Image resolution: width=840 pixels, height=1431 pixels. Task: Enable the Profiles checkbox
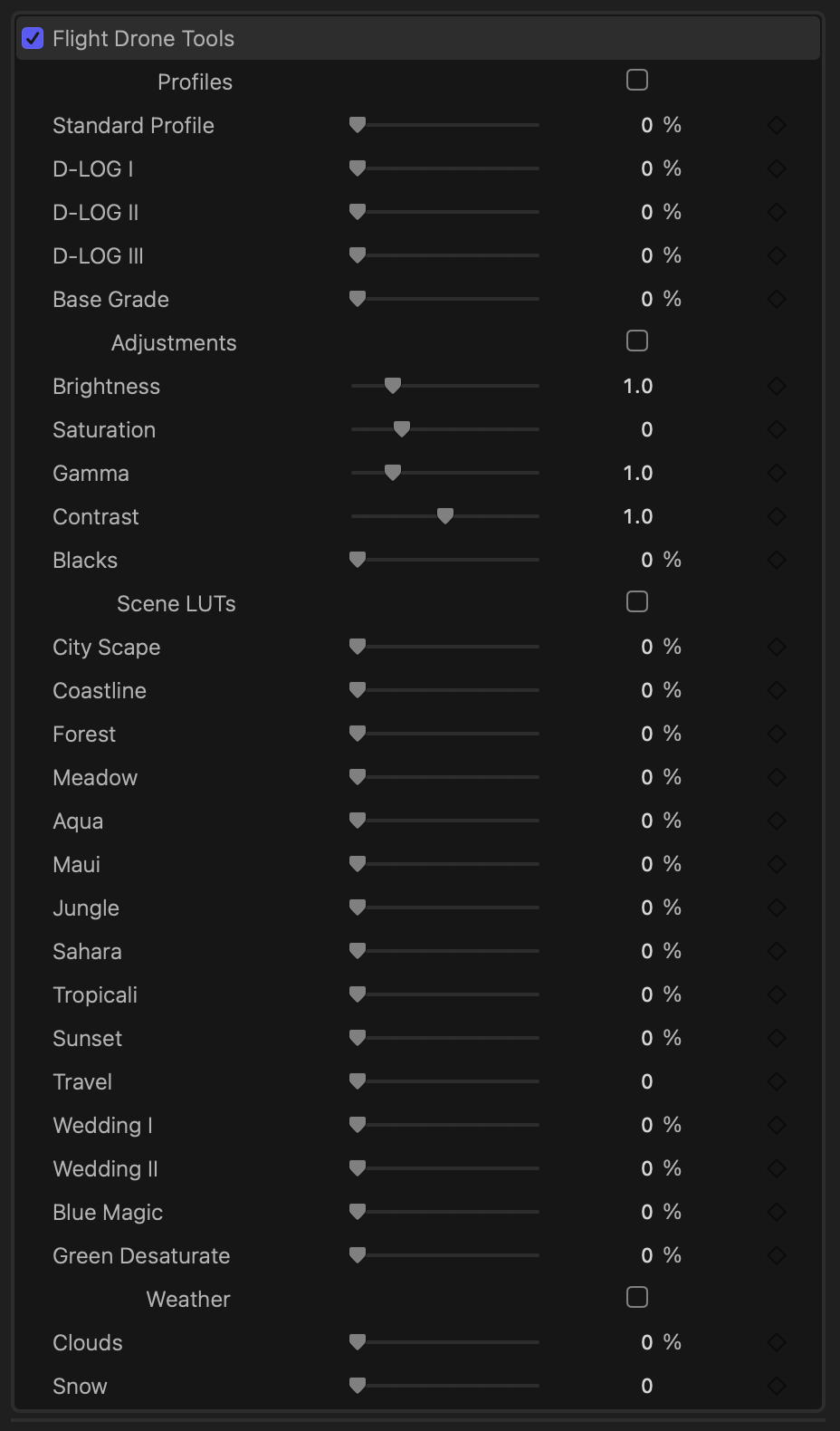coord(637,81)
